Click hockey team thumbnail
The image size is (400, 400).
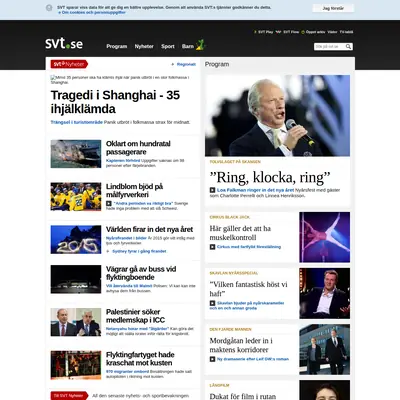tap(76, 197)
